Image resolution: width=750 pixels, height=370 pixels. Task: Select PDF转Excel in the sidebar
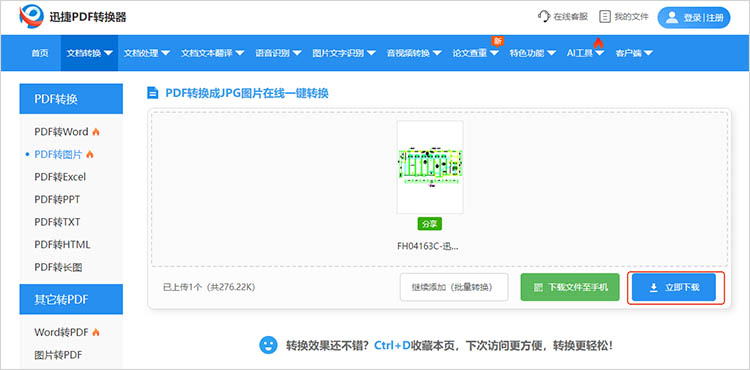pos(60,177)
